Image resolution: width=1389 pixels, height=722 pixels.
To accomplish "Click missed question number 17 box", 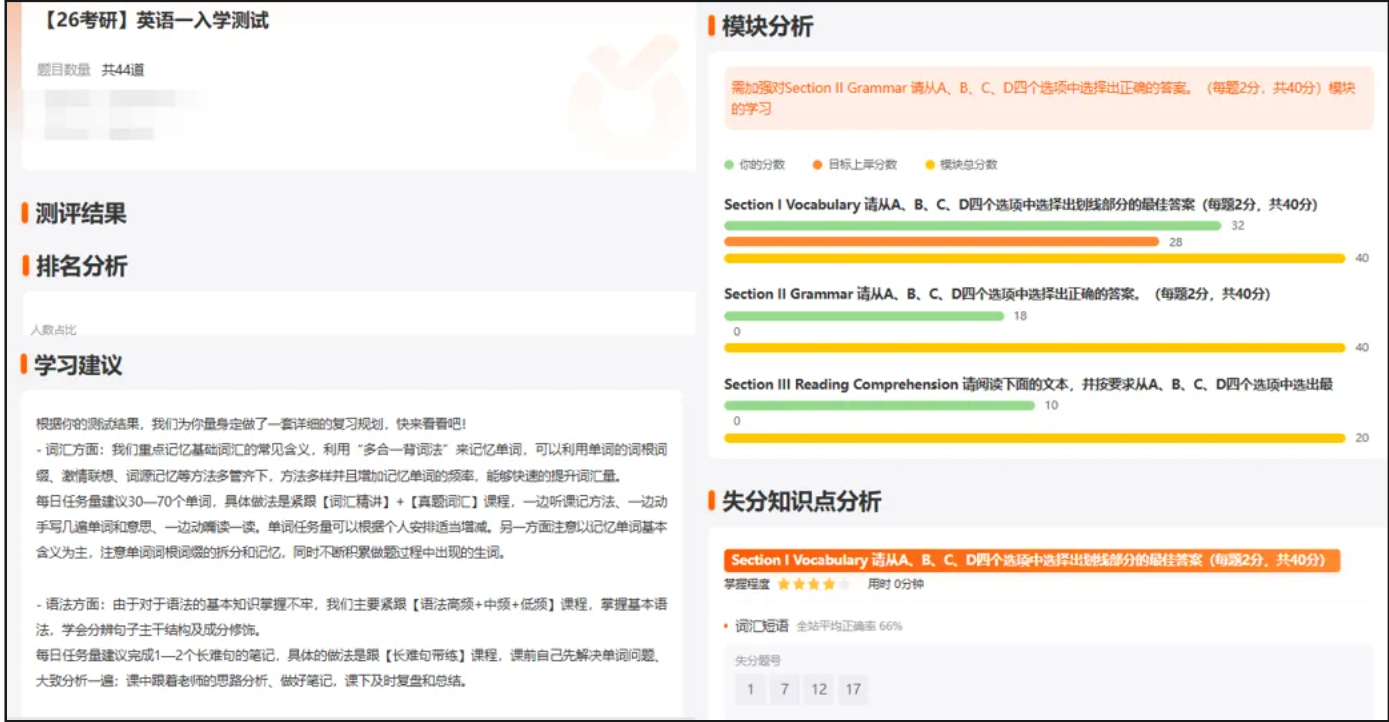I will (853, 689).
